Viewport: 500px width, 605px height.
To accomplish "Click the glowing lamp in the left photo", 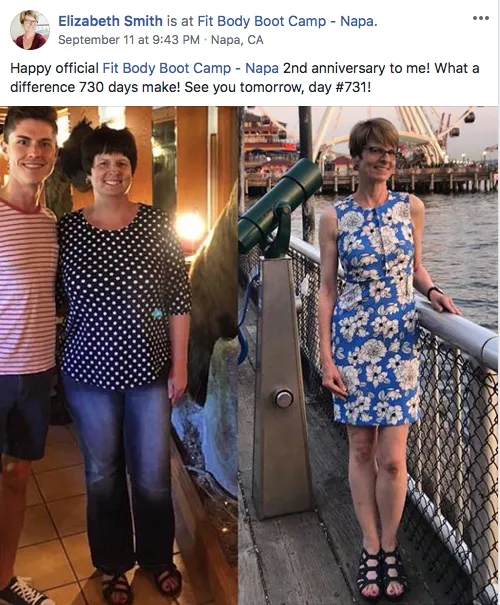I will point(189,227).
